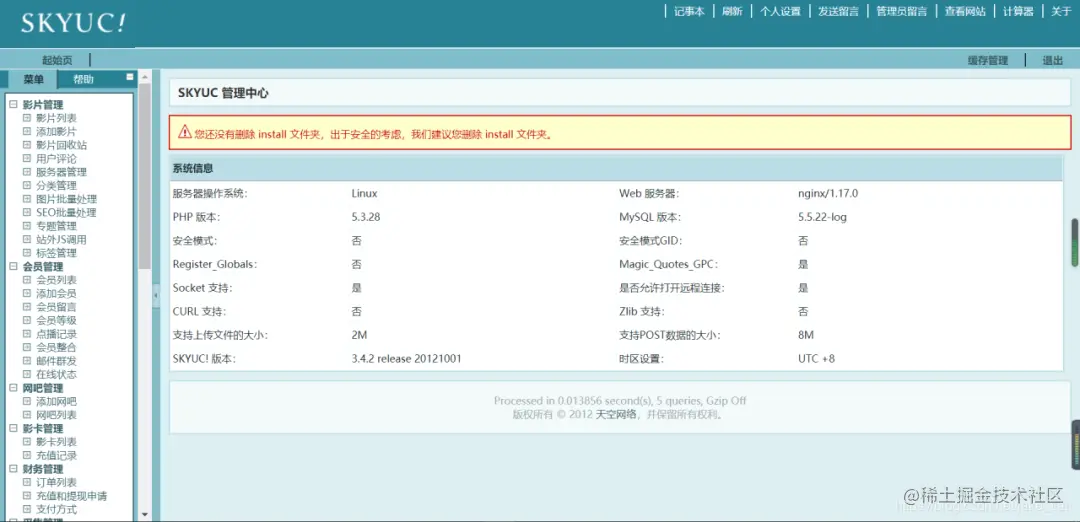Switch to the 帮助 sidebar tab

[83, 79]
